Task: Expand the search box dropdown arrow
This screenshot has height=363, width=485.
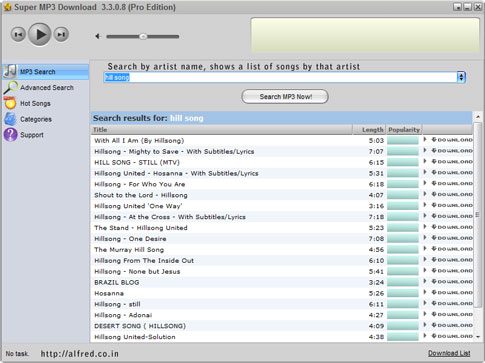Action: pos(461,77)
